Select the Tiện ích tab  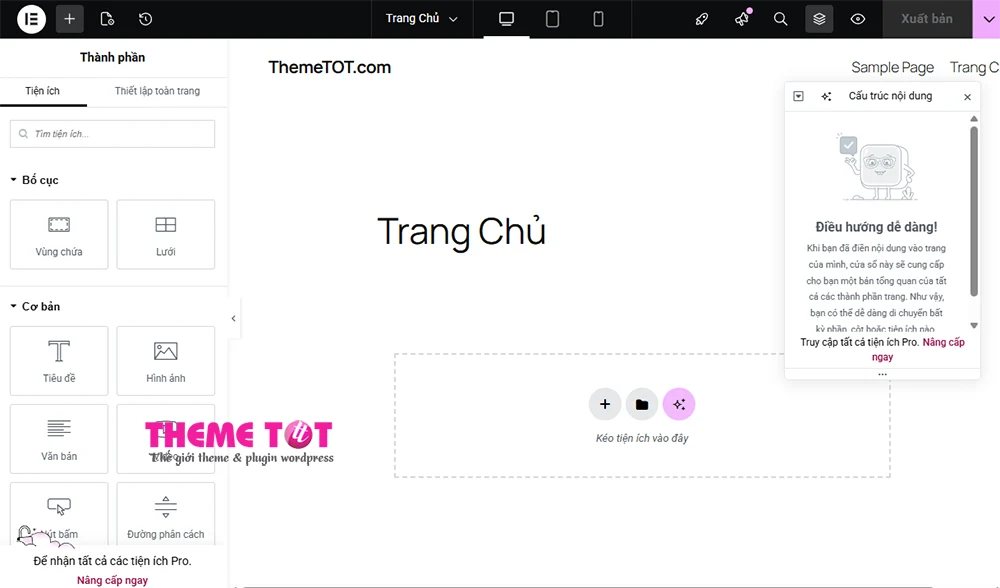[x=43, y=91]
